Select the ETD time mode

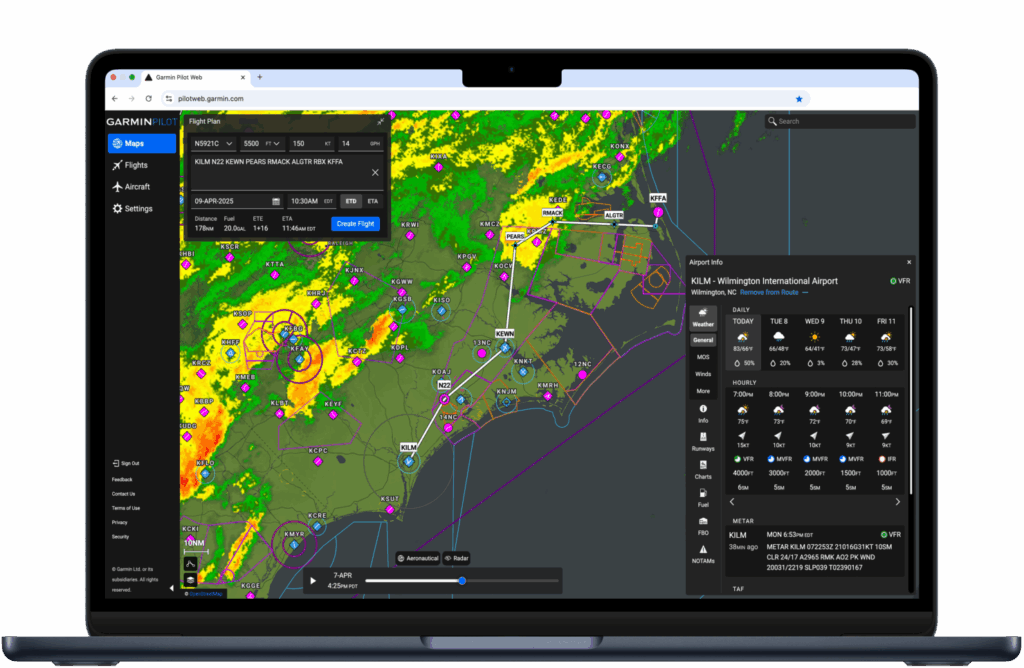[351, 201]
